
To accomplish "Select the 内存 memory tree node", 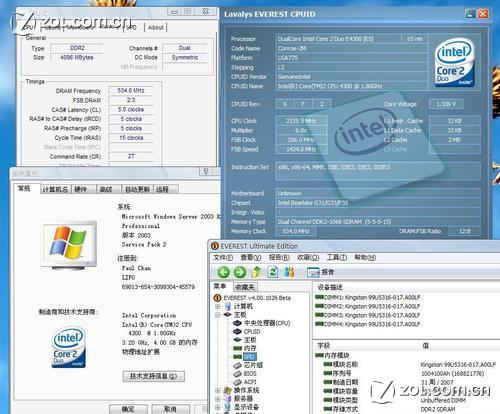I will (x=250, y=348).
